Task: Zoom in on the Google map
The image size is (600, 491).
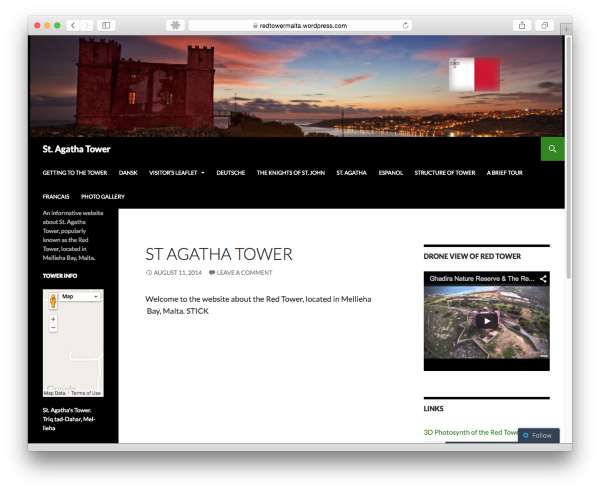Action: click(53, 318)
